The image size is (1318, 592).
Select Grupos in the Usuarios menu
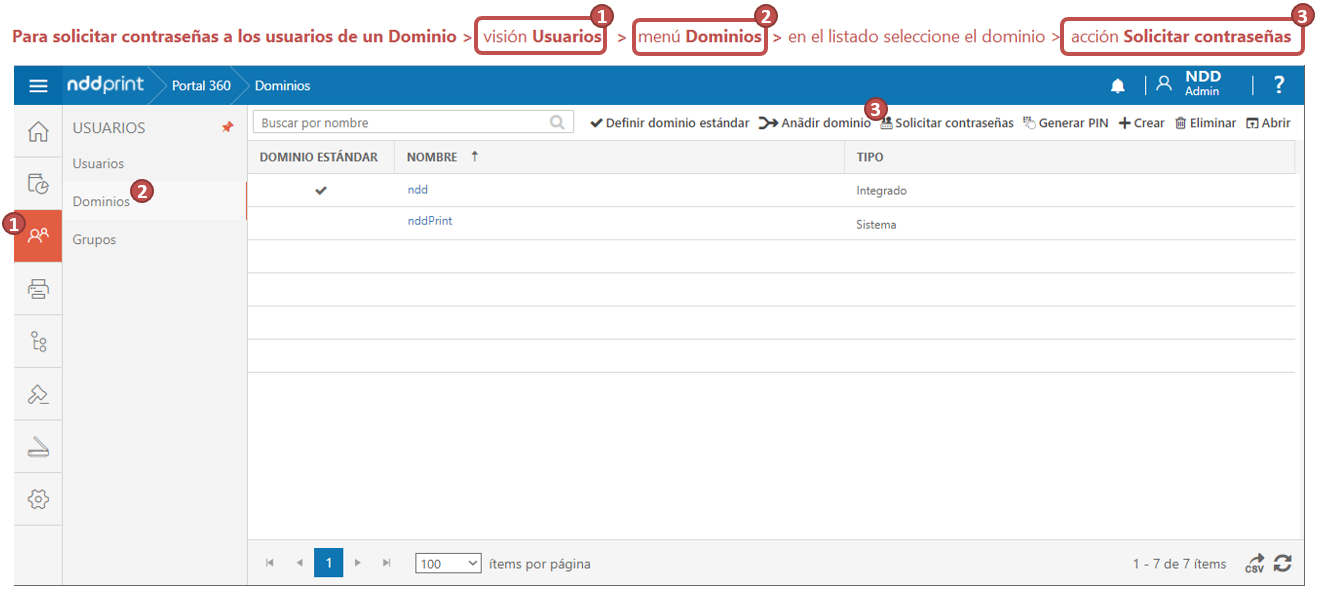[94, 240]
